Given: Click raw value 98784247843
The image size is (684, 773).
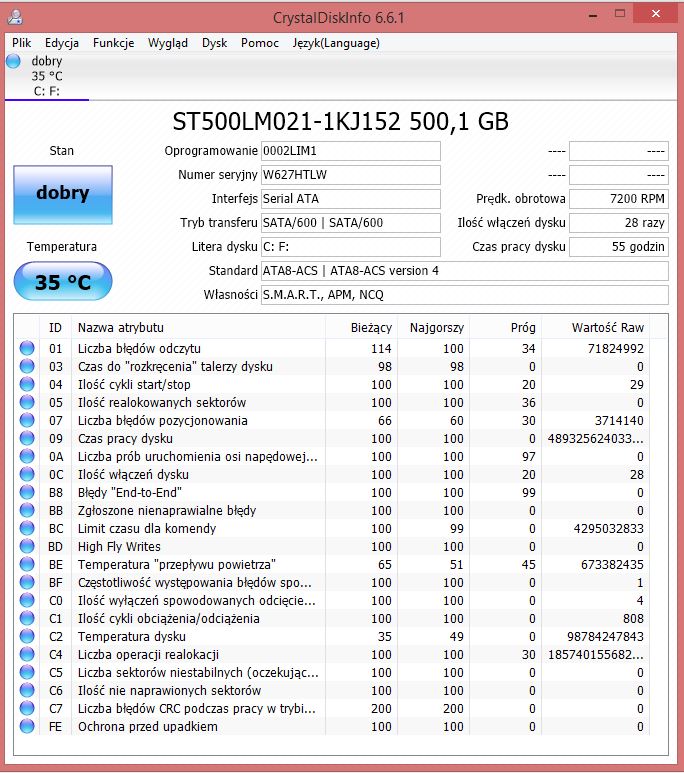Looking at the screenshot, I should [605, 636].
